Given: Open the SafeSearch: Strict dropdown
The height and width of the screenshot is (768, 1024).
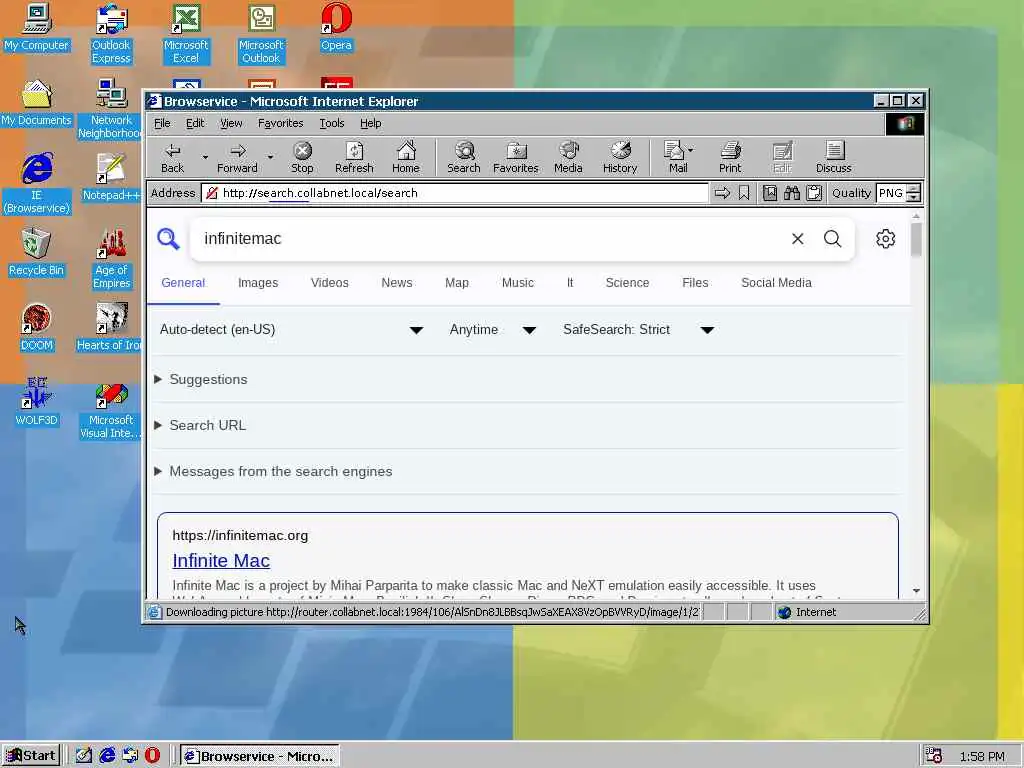Looking at the screenshot, I should [638, 330].
